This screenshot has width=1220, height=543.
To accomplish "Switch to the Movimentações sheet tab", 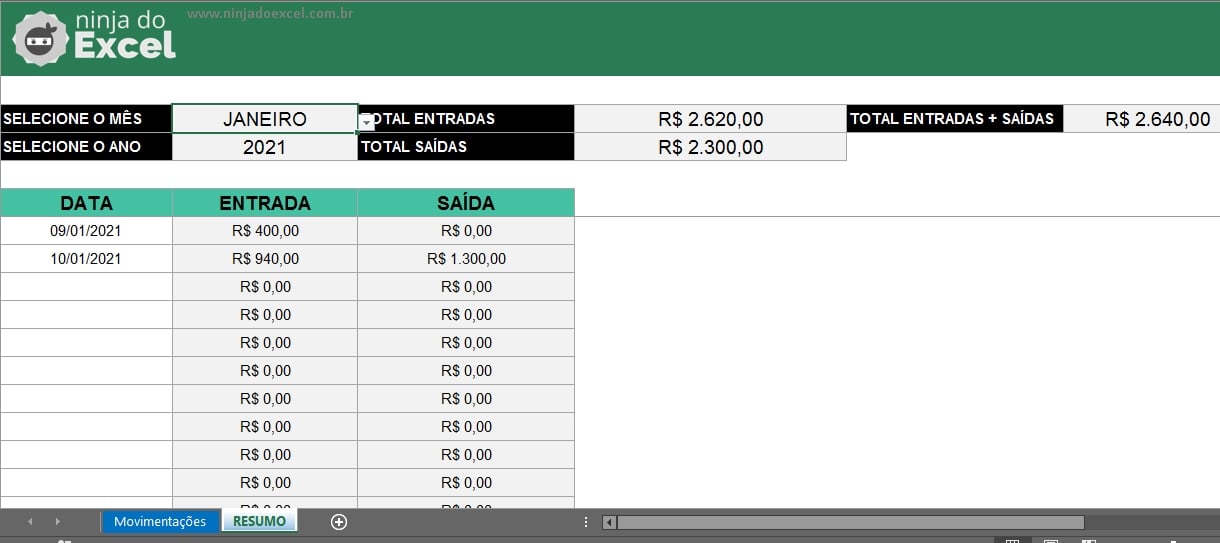I will 160,521.
